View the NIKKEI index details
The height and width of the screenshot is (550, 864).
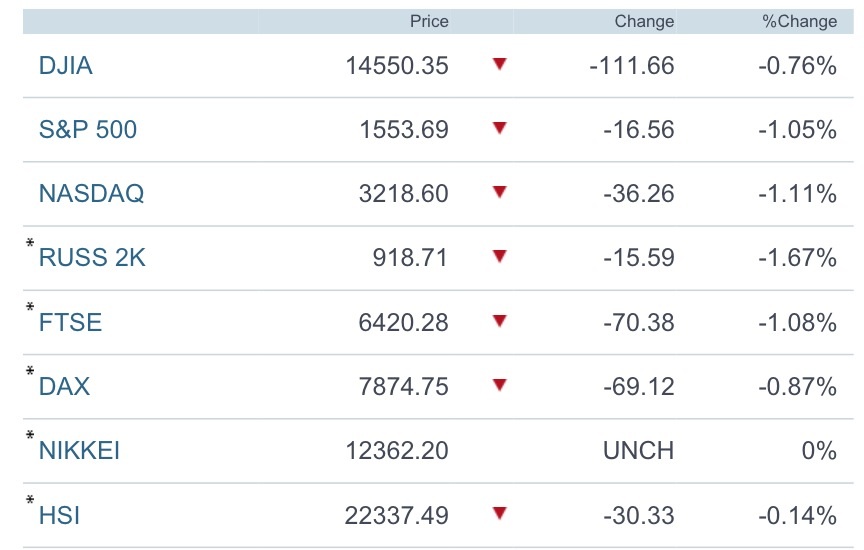(79, 451)
